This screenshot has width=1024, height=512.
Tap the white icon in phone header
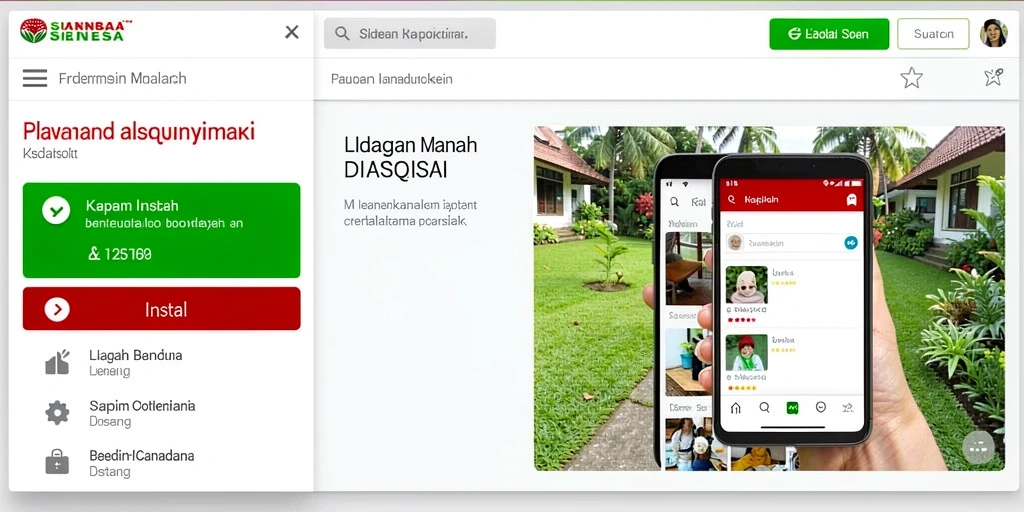[x=851, y=200]
